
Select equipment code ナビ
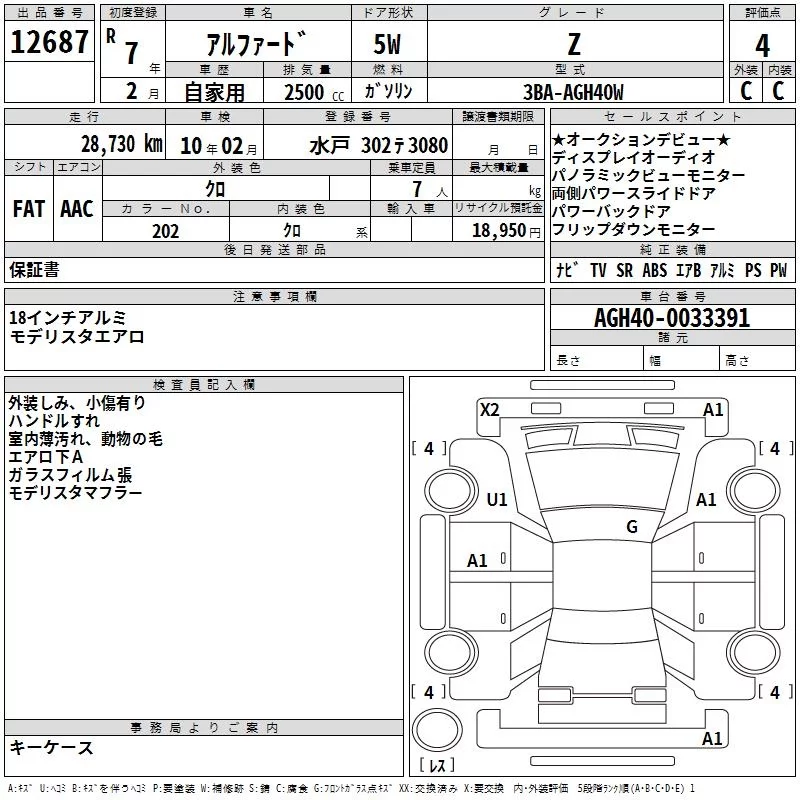[567, 270]
